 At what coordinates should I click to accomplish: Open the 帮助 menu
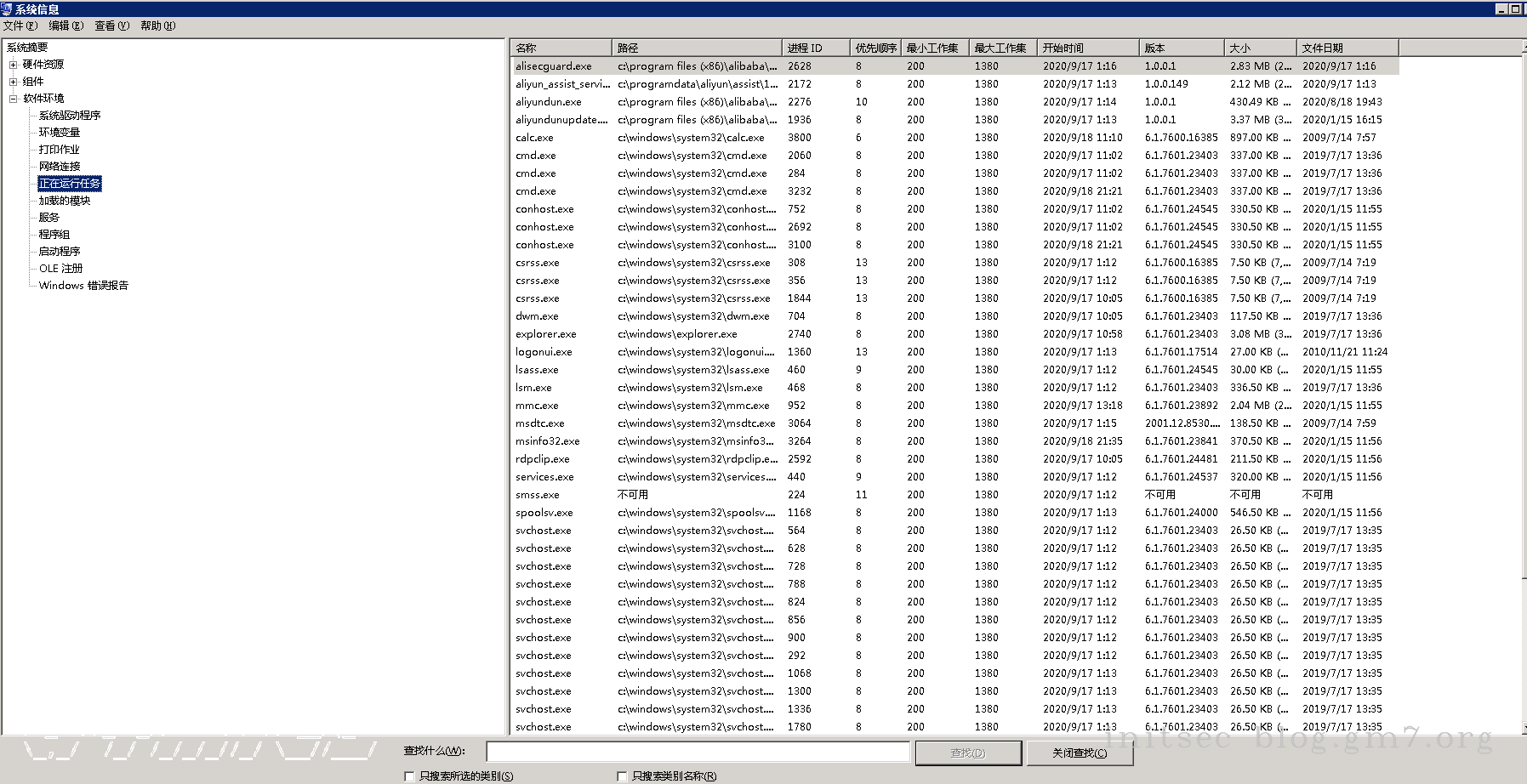pos(157,26)
